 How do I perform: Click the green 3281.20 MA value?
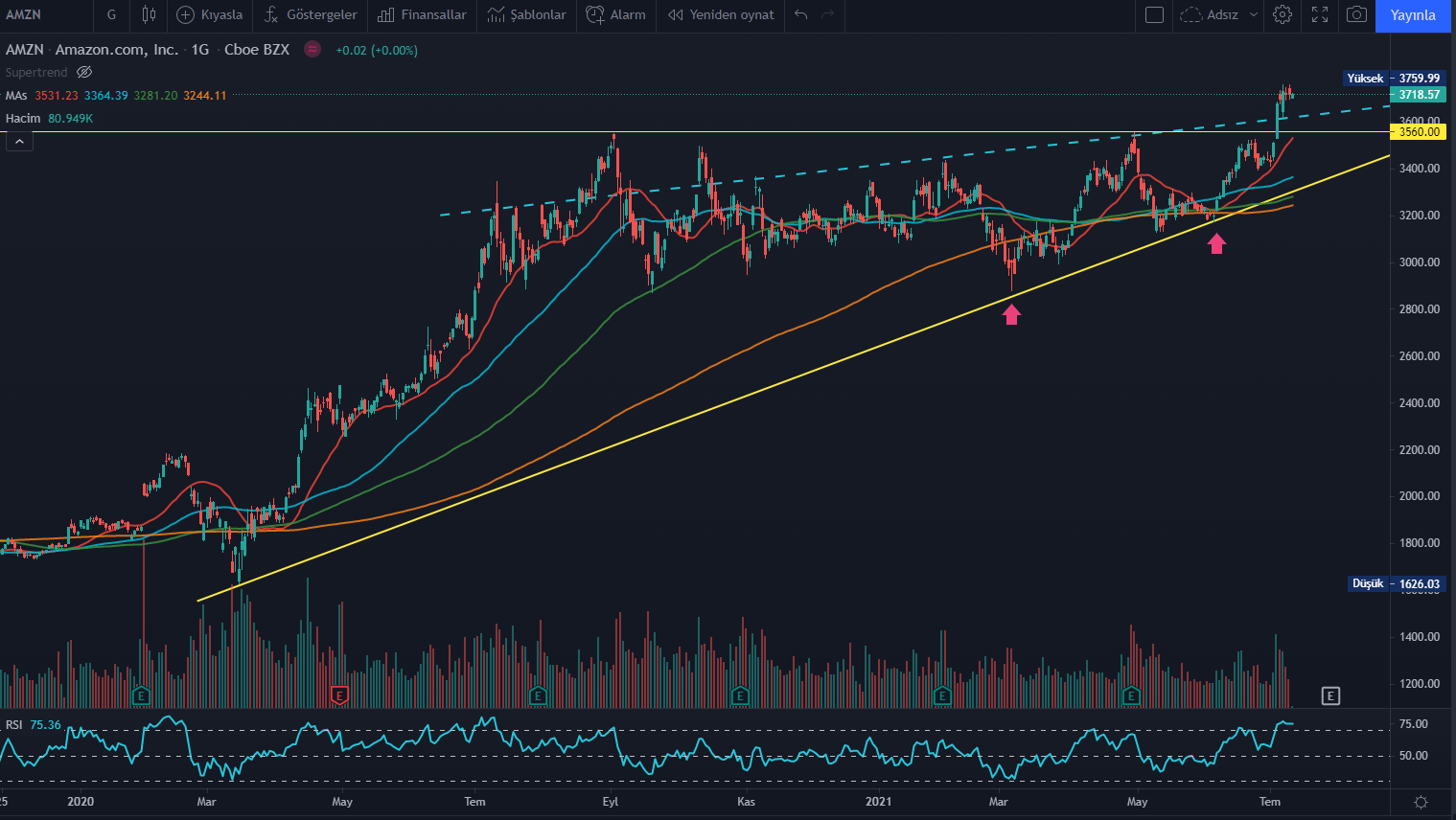click(x=155, y=95)
